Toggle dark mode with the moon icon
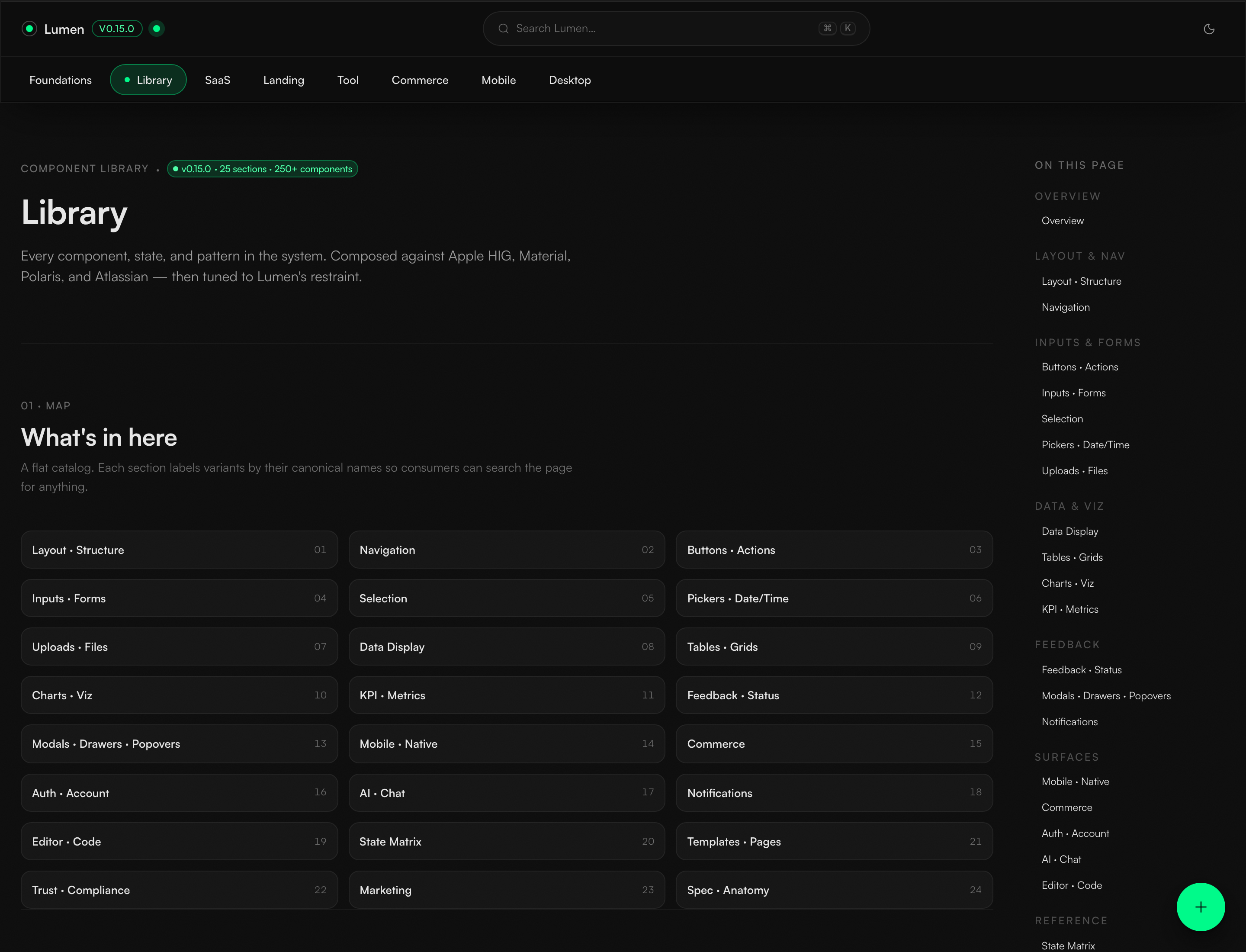 click(1209, 29)
